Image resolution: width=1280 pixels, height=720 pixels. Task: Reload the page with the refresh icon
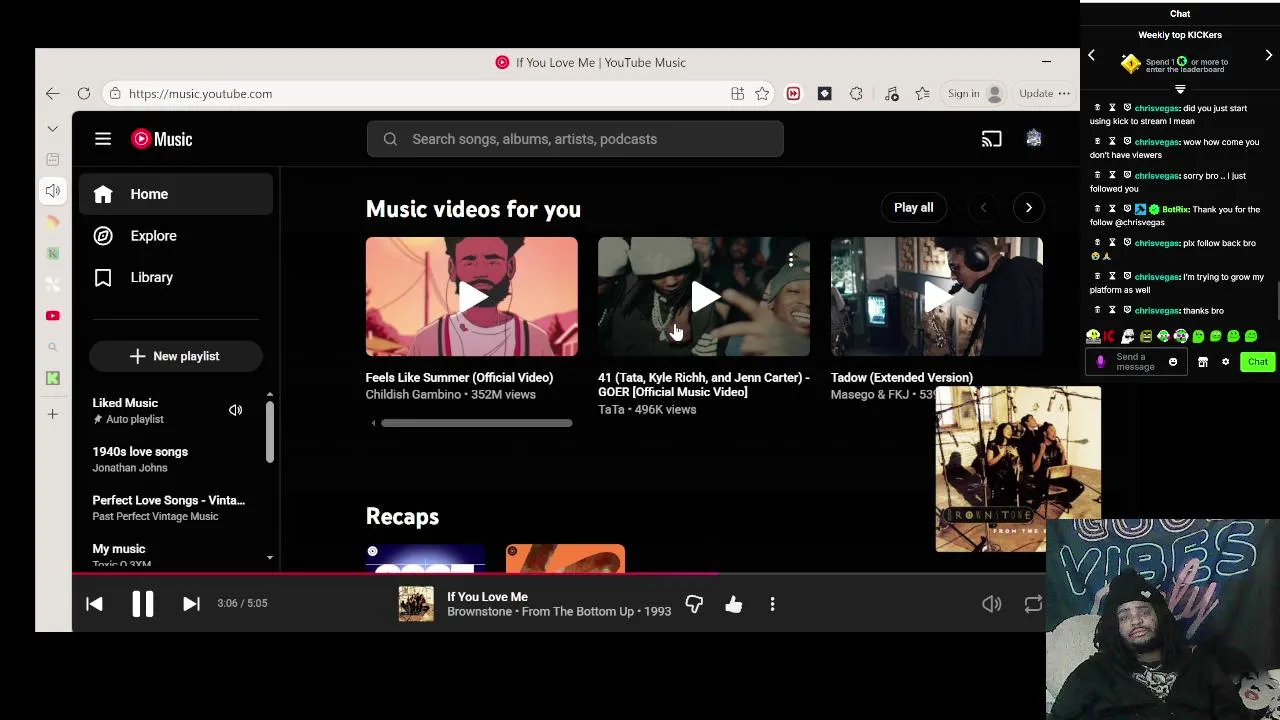(84, 93)
